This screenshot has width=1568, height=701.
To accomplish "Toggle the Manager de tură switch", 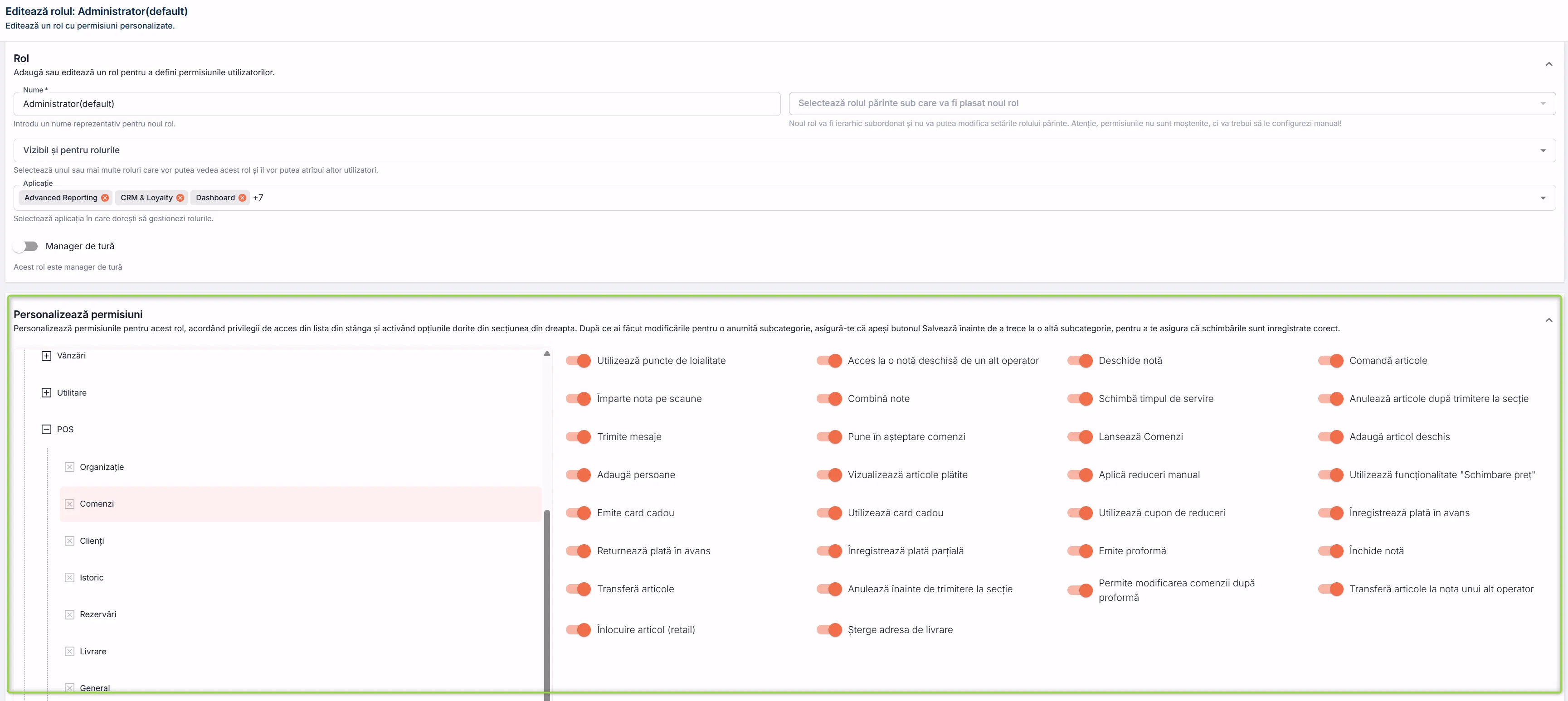I will pos(25,247).
